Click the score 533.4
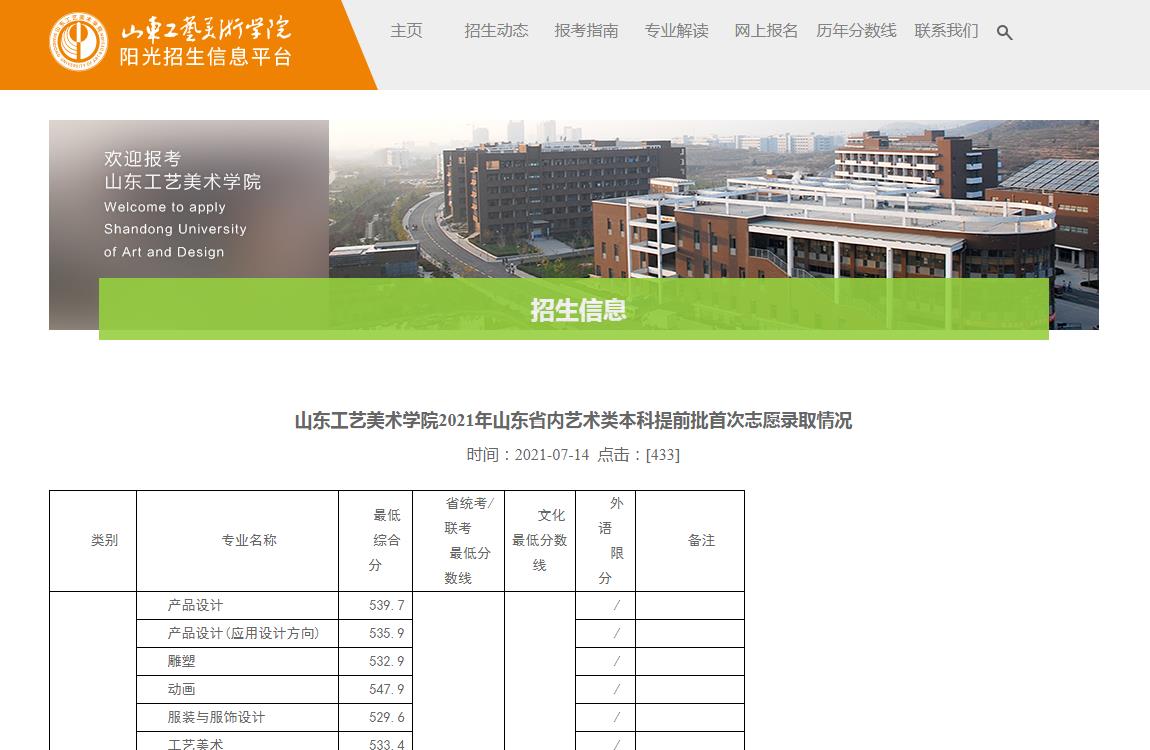This screenshot has height=750, width=1150. [x=387, y=744]
